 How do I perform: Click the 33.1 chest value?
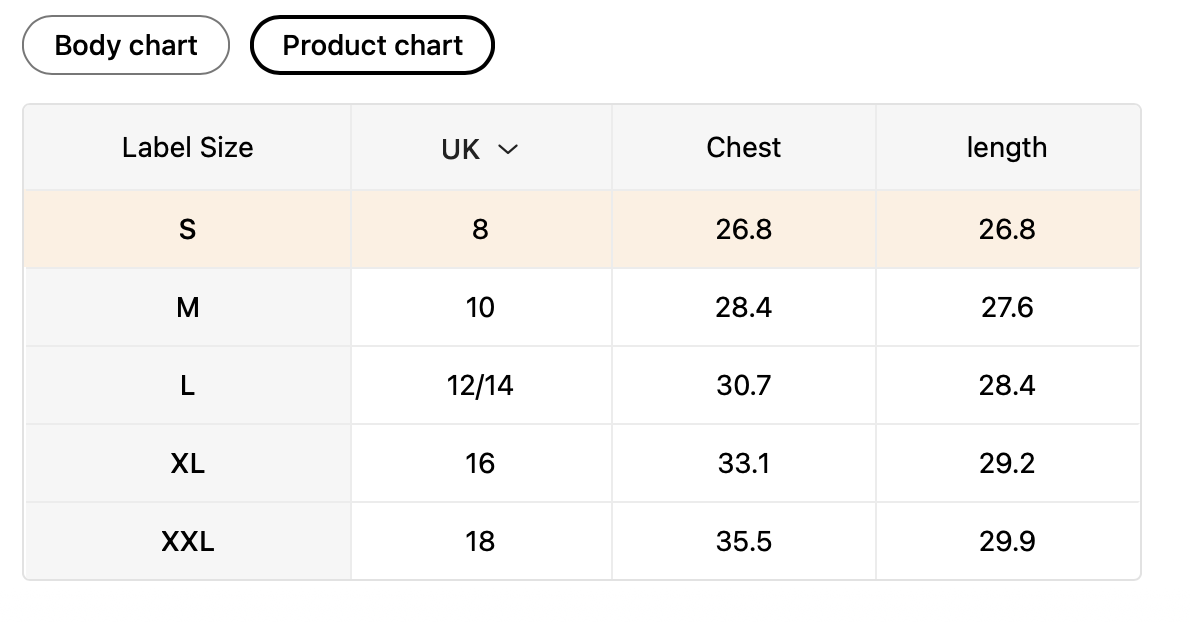(743, 464)
